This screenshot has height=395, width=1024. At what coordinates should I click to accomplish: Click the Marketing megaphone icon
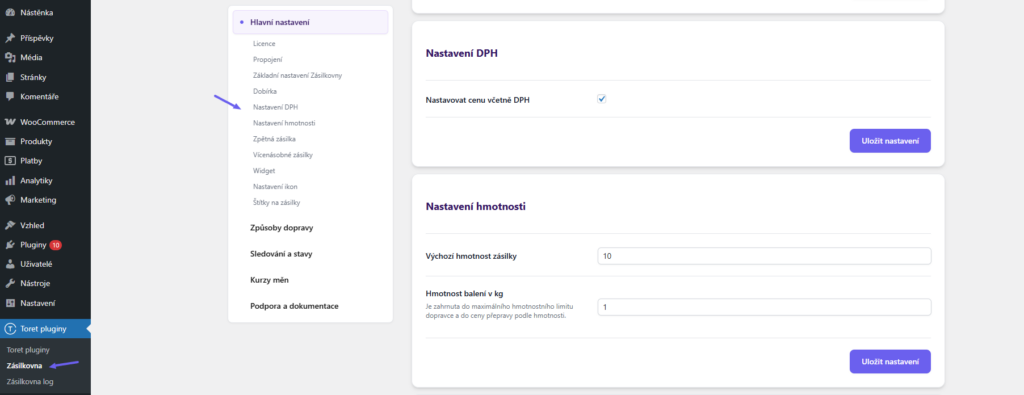click(x=10, y=200)
